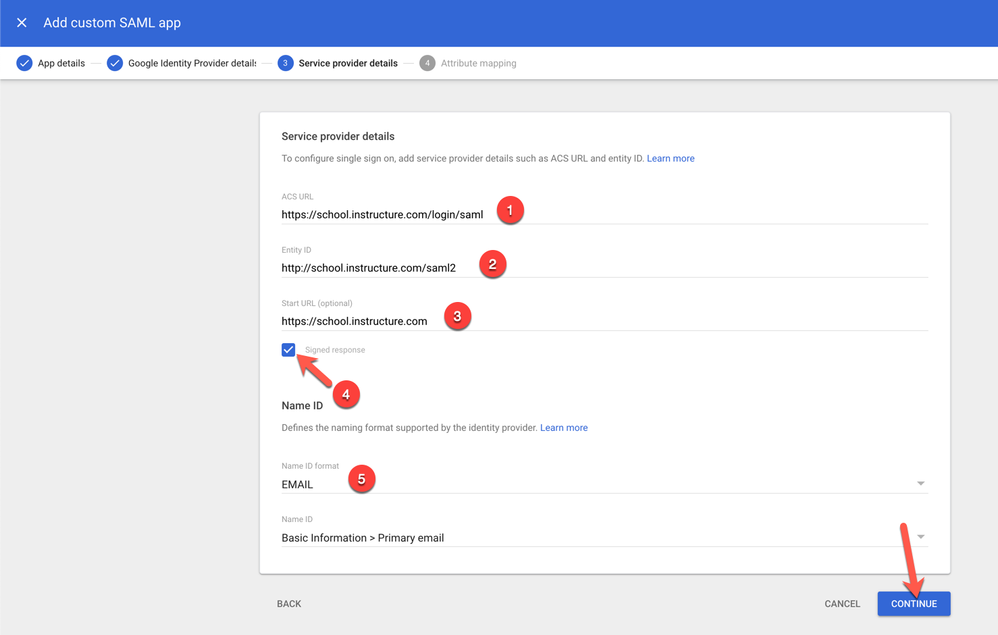Image resolution: width=998 pixels, height=635 pixels.
Task: Click the step 4 number circle
Action: click(427, 63)
